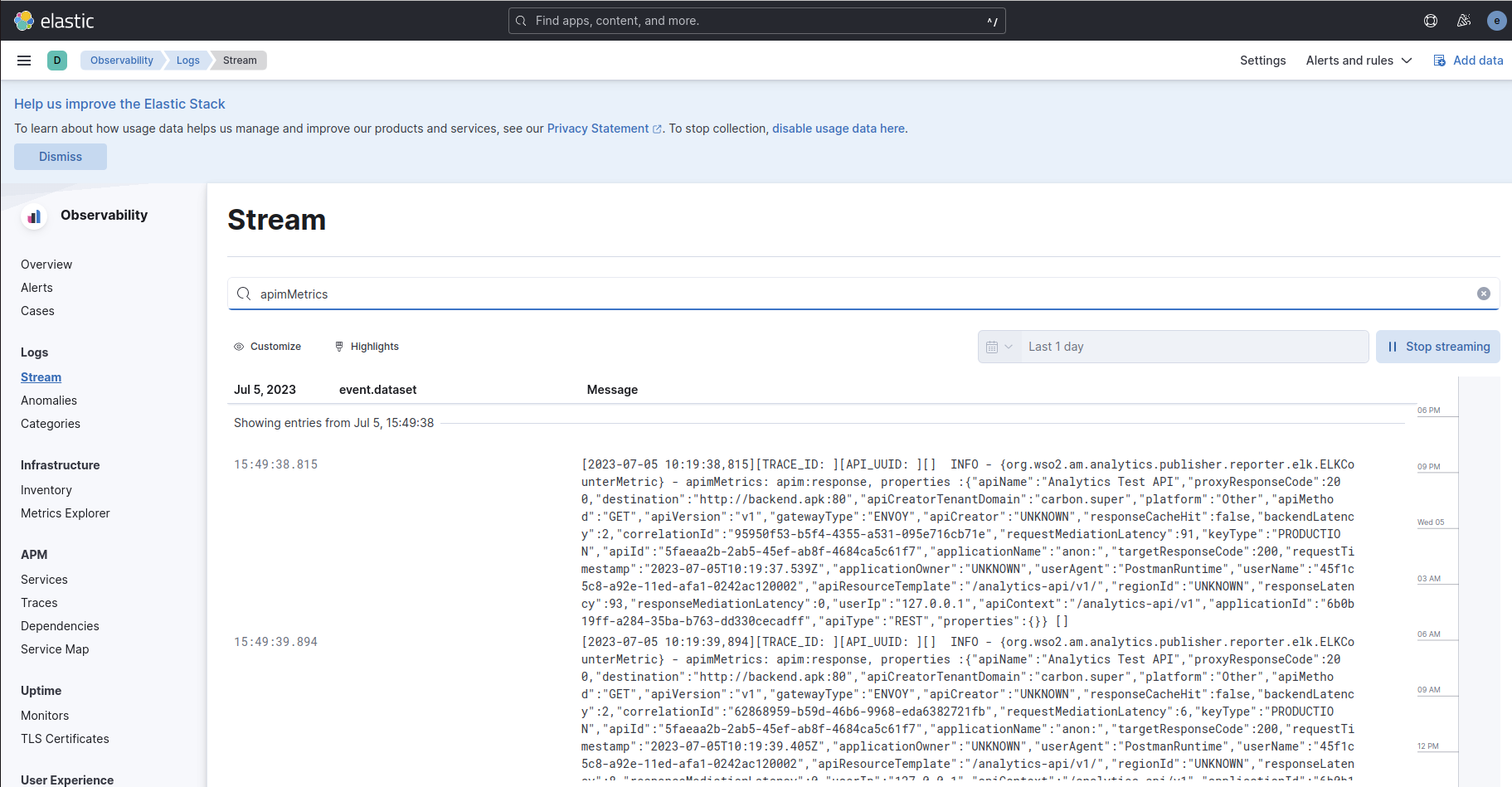The width and height of the screenshot is (1512, 787).
Task: Jump to 03 AM on the minimap
Action: click(1428, 579)
